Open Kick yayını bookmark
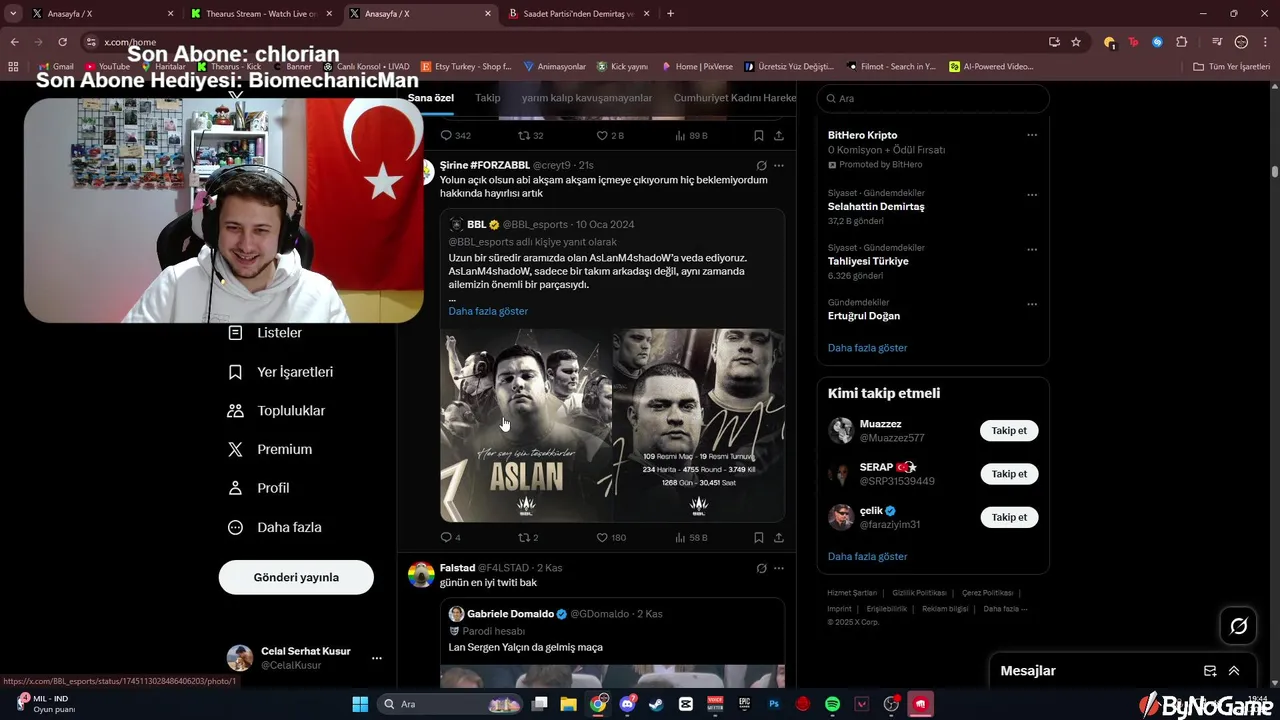The image size is (1280, 720). [622, 66]
